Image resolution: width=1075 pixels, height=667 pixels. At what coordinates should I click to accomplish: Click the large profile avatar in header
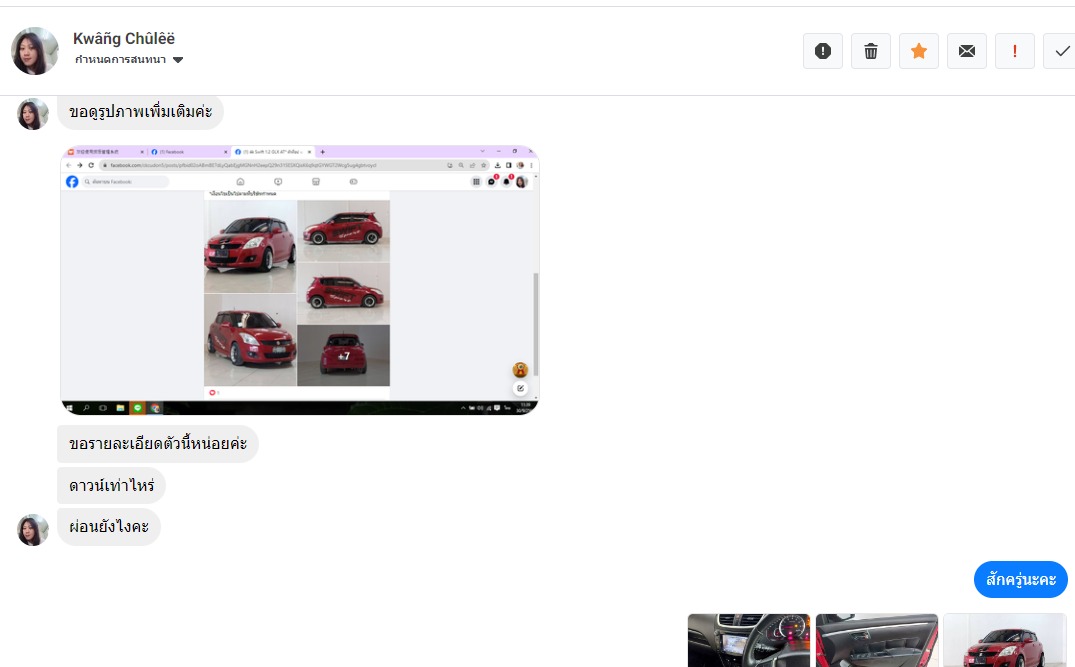click(x=35, y=51)
